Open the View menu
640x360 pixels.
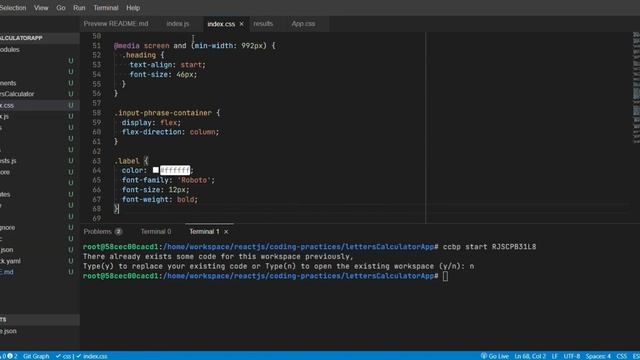pos(41,8)
